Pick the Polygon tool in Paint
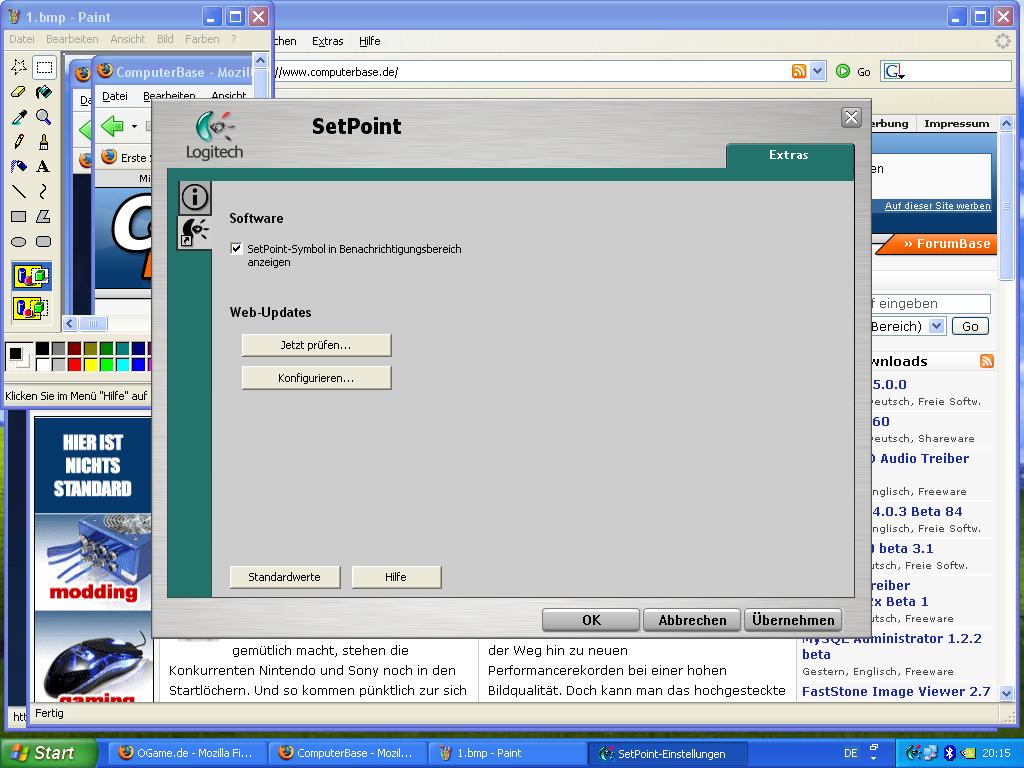Image resolution: width=1024 pixels, height=768 pixels. coord(44,216)
